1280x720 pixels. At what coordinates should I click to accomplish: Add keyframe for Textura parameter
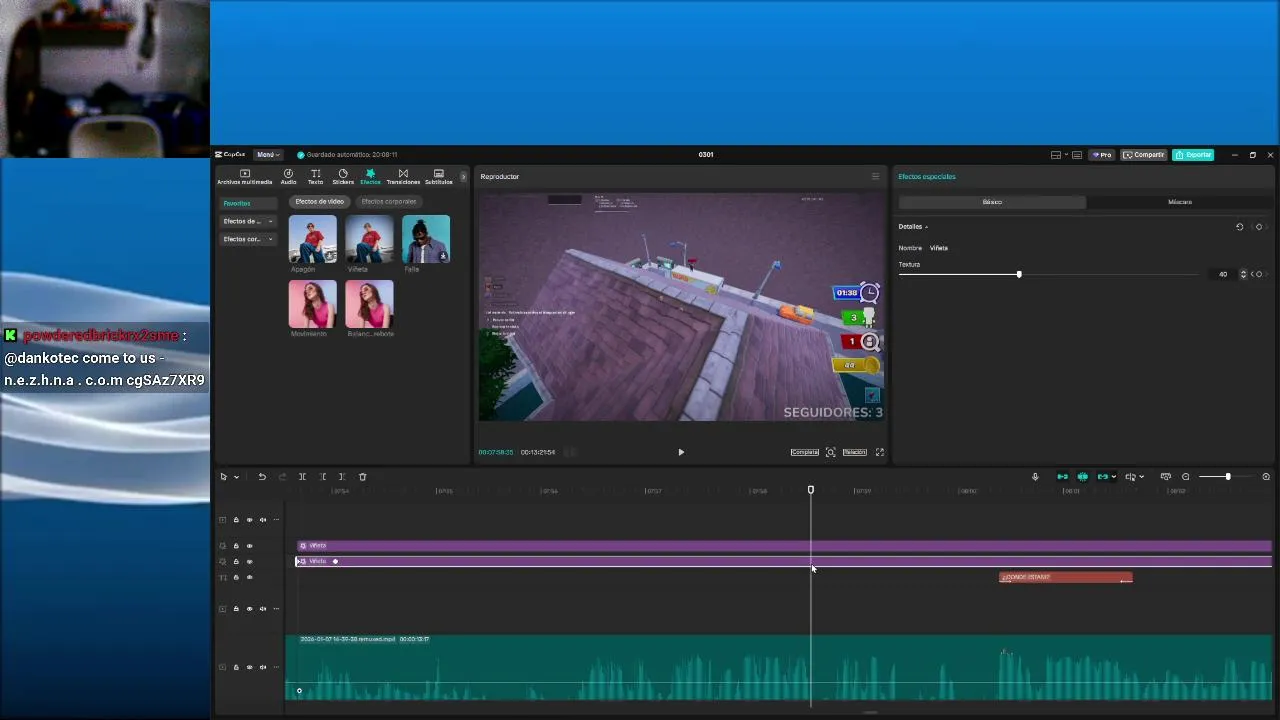(x=1259, y=274)
